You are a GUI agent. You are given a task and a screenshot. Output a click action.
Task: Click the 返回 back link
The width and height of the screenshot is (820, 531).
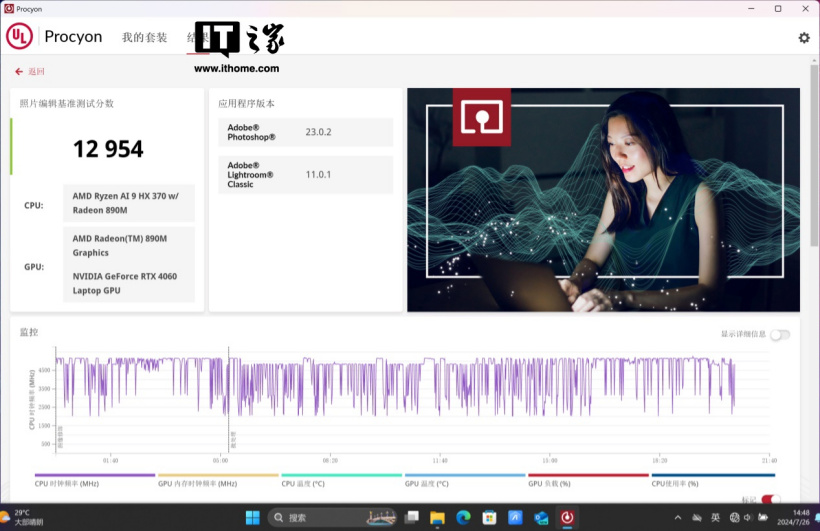(x=36, y=72)
